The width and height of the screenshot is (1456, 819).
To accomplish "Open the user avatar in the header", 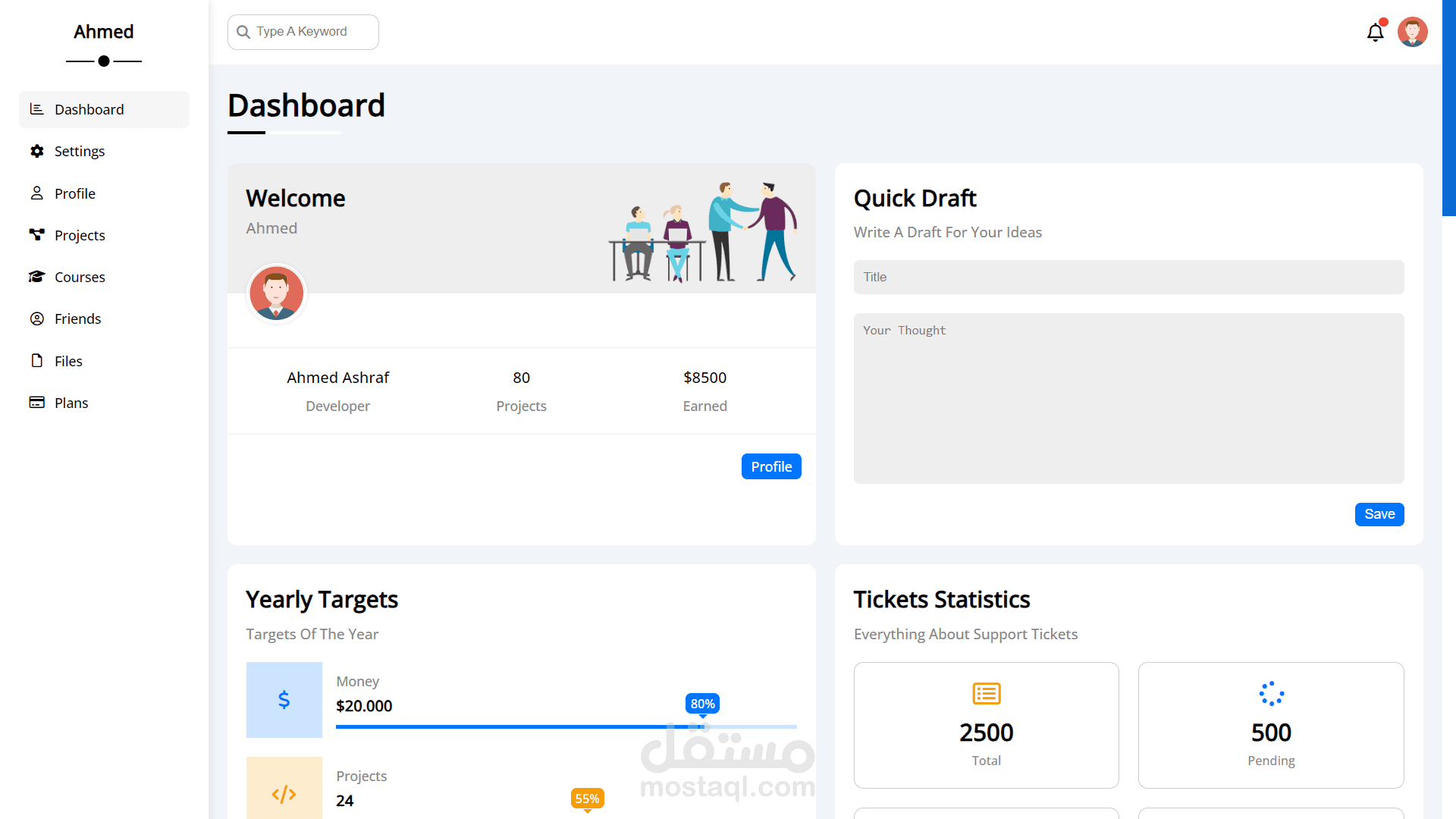I will click(1412, 32).
